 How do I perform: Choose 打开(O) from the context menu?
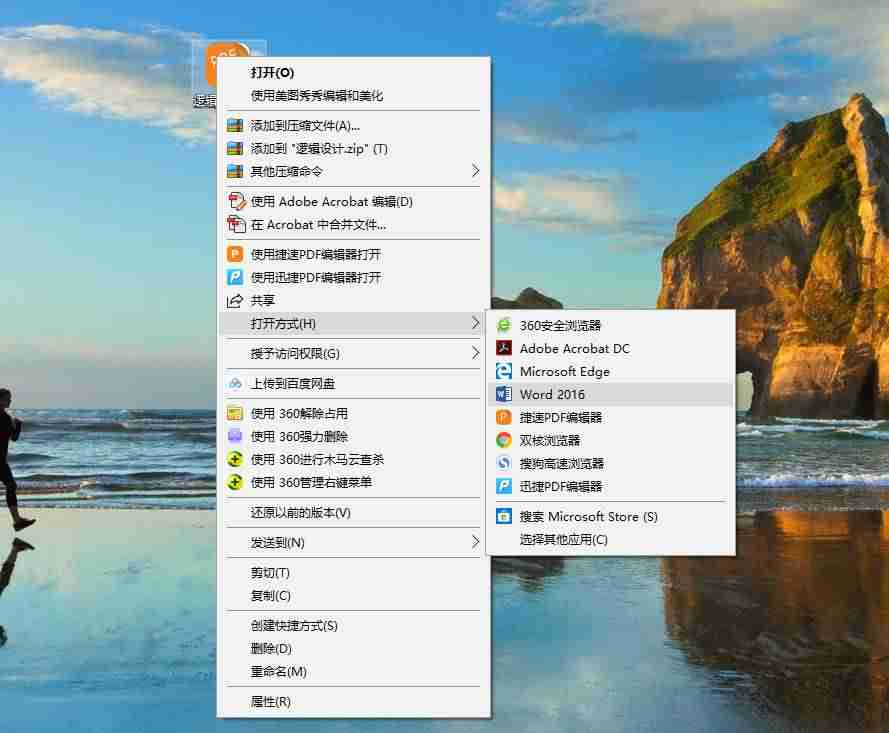pos(353,73)
